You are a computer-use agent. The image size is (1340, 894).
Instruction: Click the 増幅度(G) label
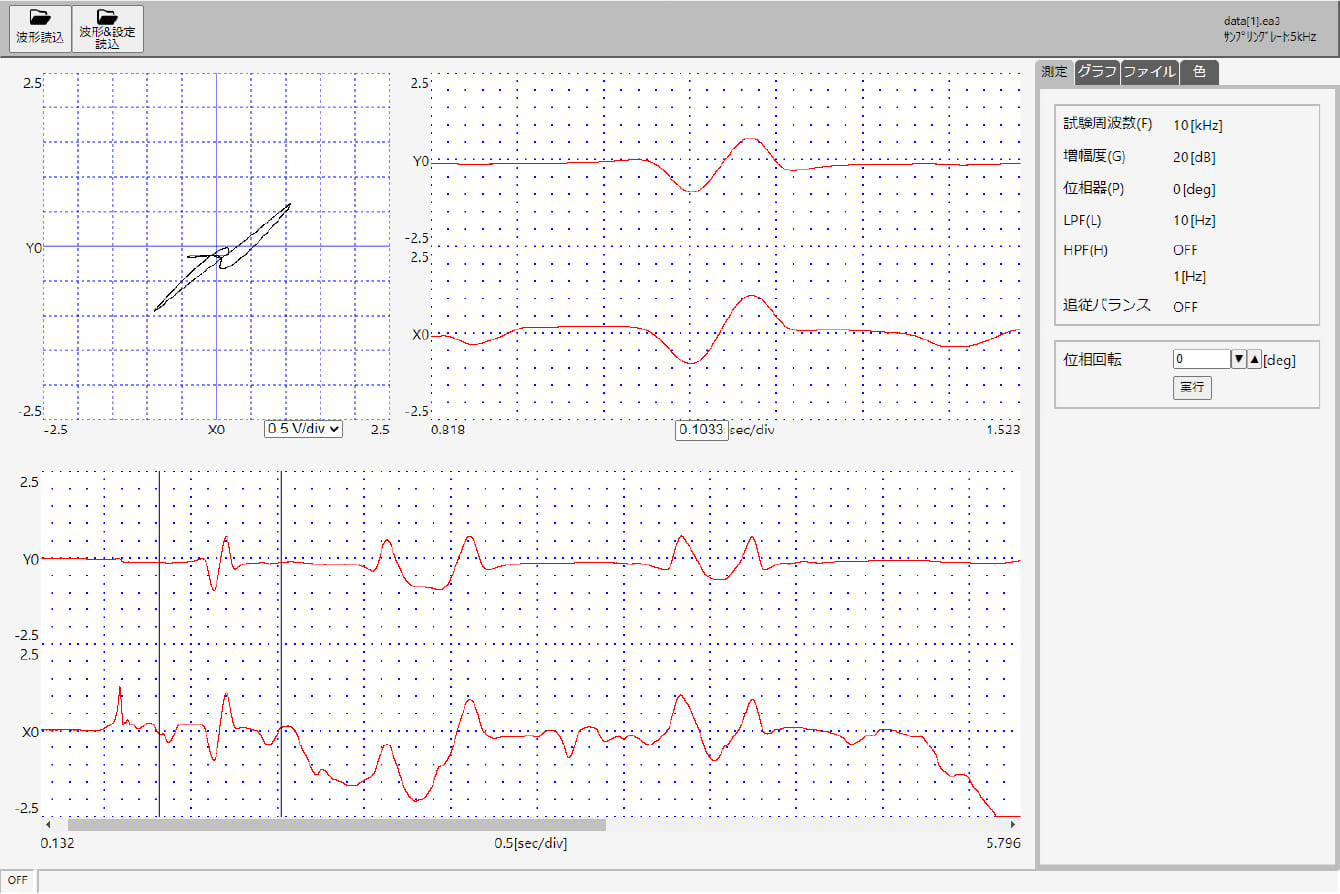[x=1094, y=156]
